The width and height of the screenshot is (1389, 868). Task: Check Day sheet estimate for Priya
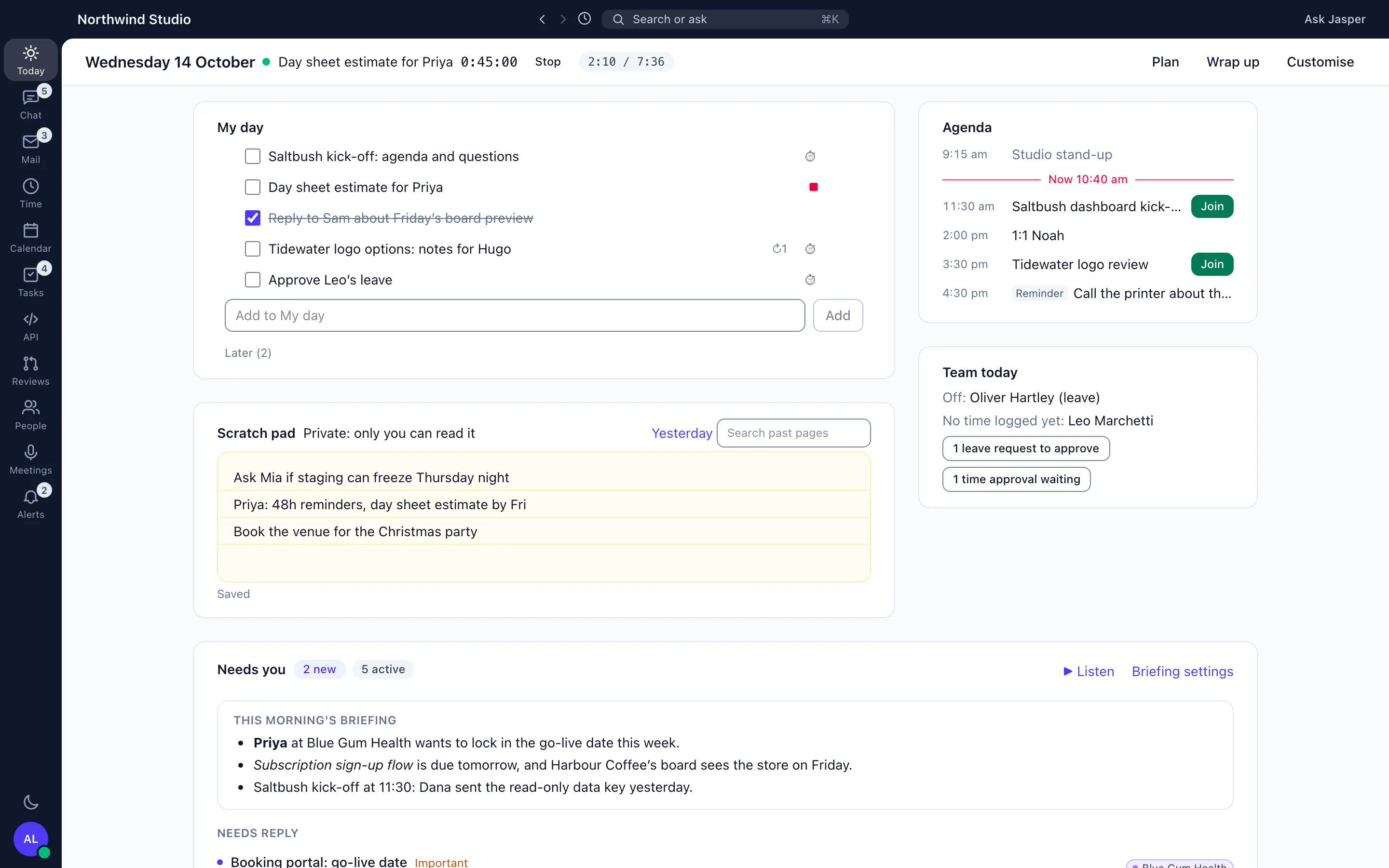tap(253, 187)
